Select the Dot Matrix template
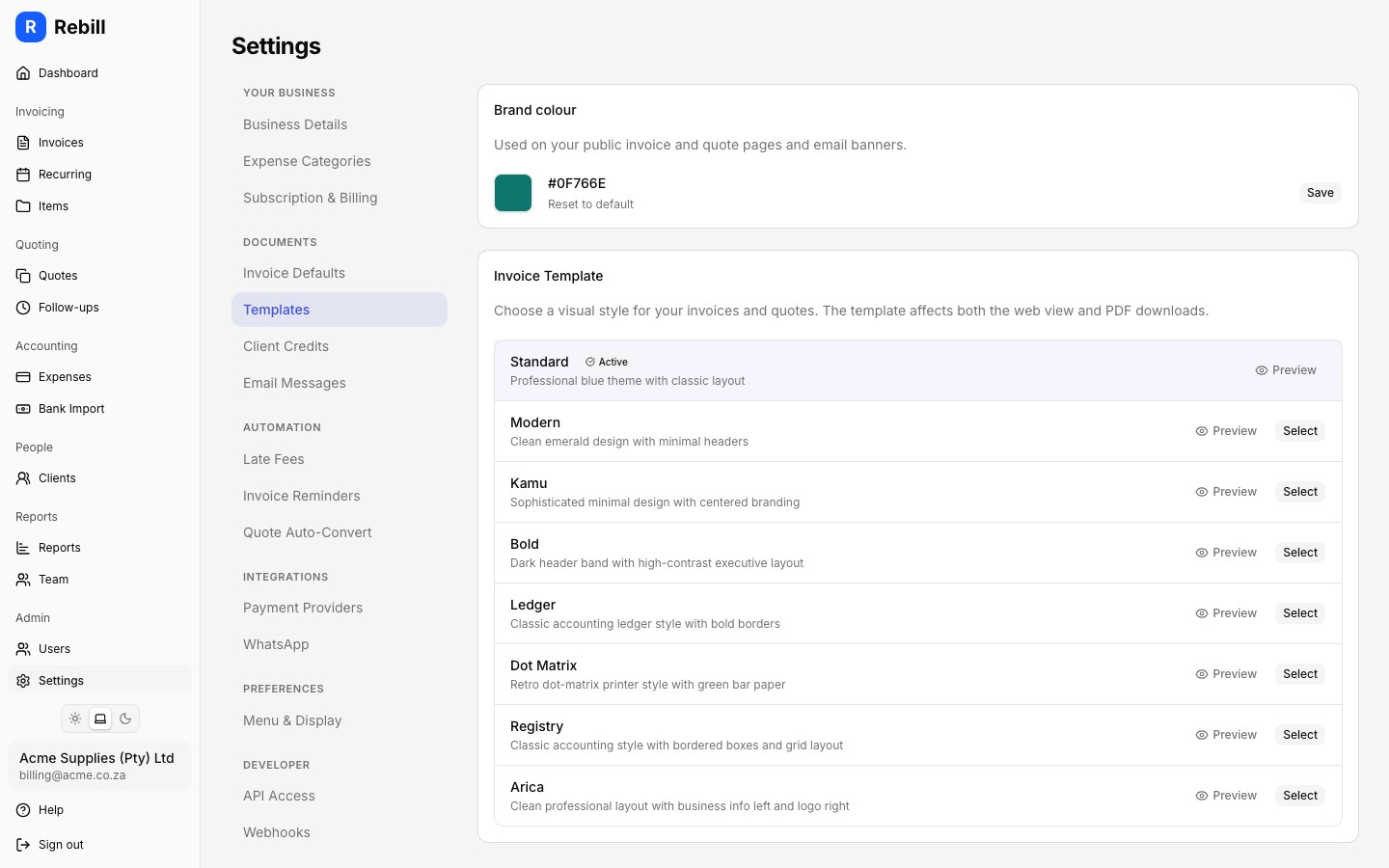 point(1300,674)
